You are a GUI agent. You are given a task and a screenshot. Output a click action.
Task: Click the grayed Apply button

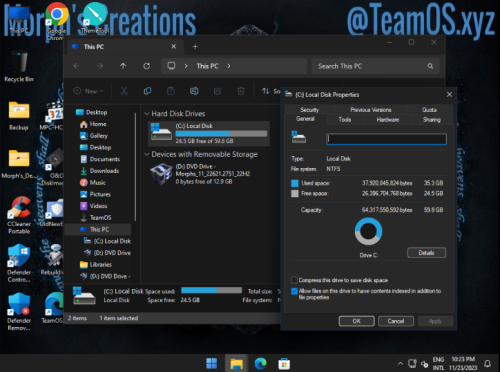[x=435, y=321]
